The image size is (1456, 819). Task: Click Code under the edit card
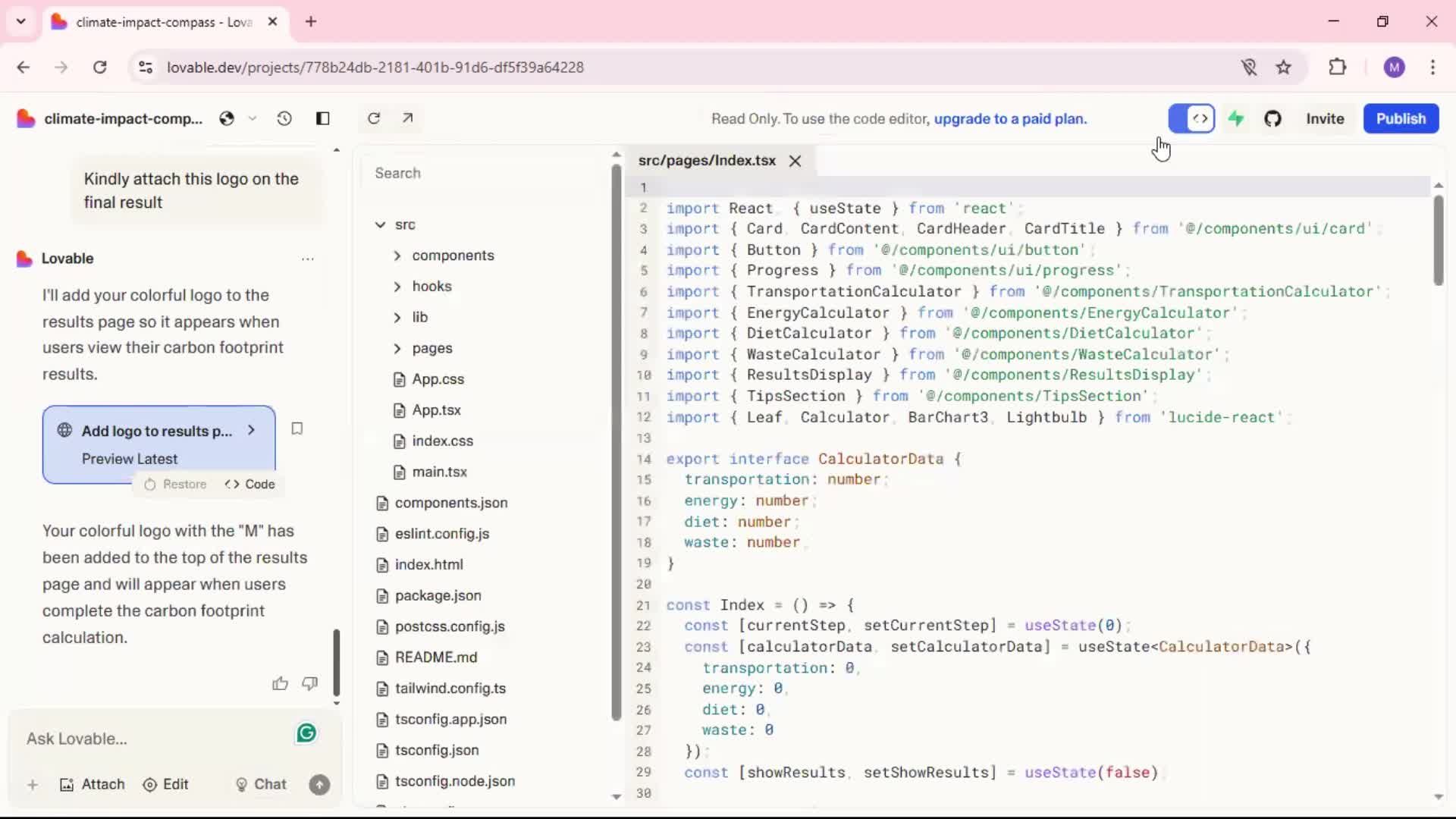click(x=250, y=484)
